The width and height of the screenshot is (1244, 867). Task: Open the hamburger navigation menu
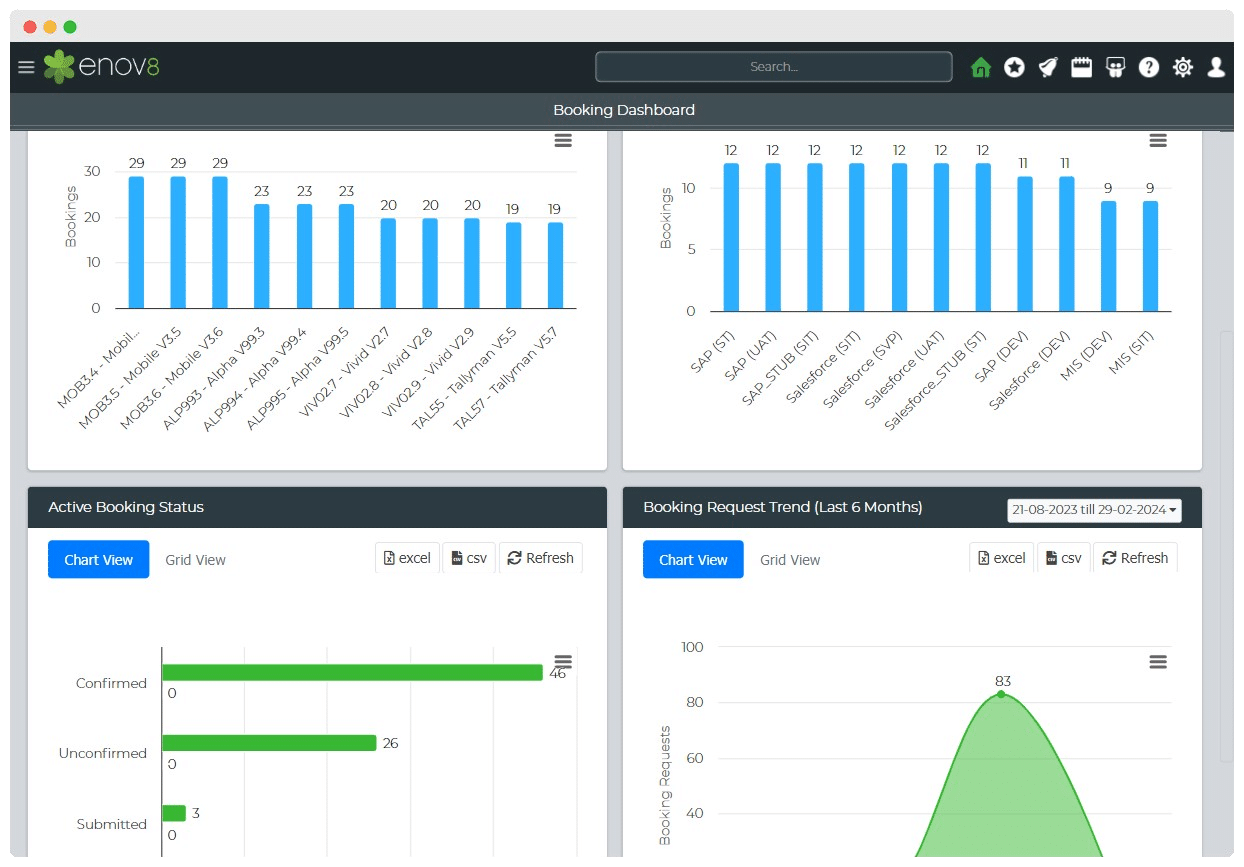click(x=26, y=67)
